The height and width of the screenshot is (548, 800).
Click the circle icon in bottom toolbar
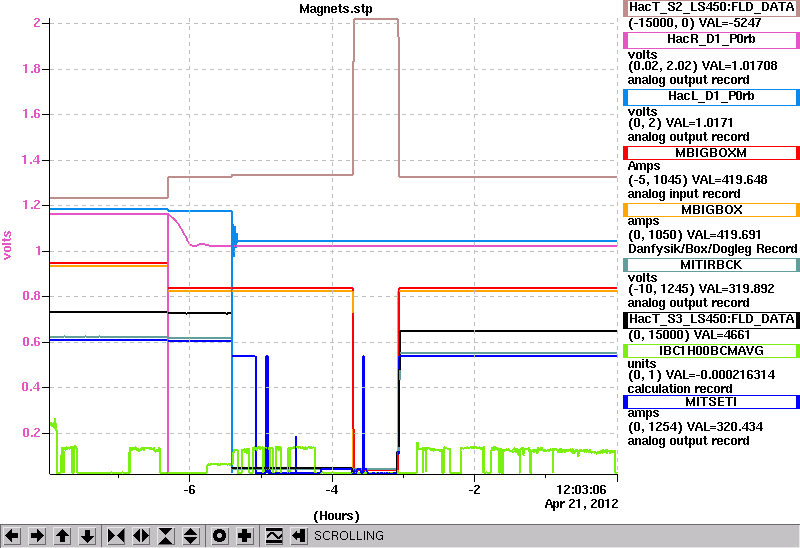click(220, 536)
